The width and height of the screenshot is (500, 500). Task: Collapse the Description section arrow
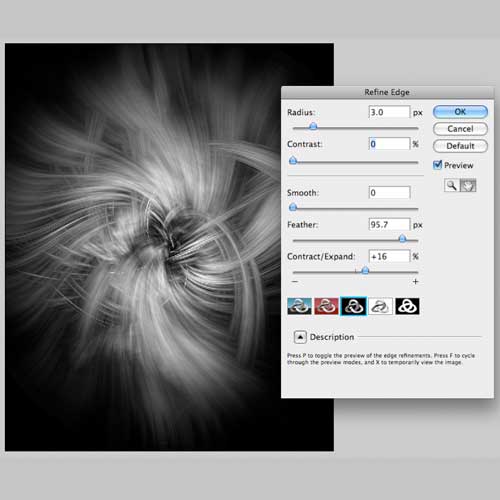tap(300, 337)
